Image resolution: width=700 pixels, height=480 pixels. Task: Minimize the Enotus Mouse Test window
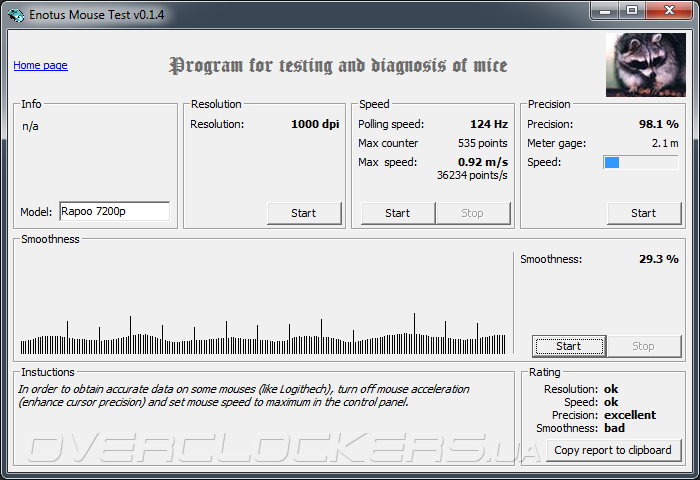point(605,11)
